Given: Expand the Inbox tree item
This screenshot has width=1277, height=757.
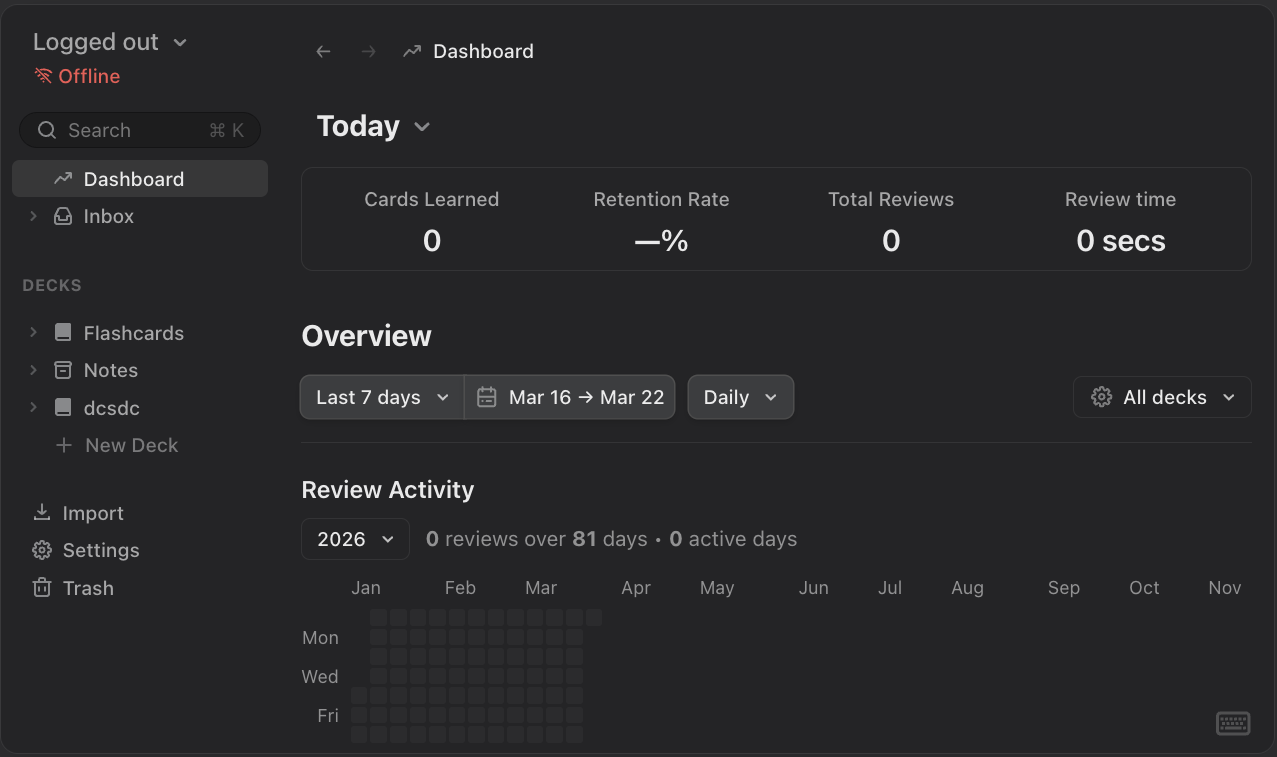Looking at the screenshot, I should pos(33,217).
